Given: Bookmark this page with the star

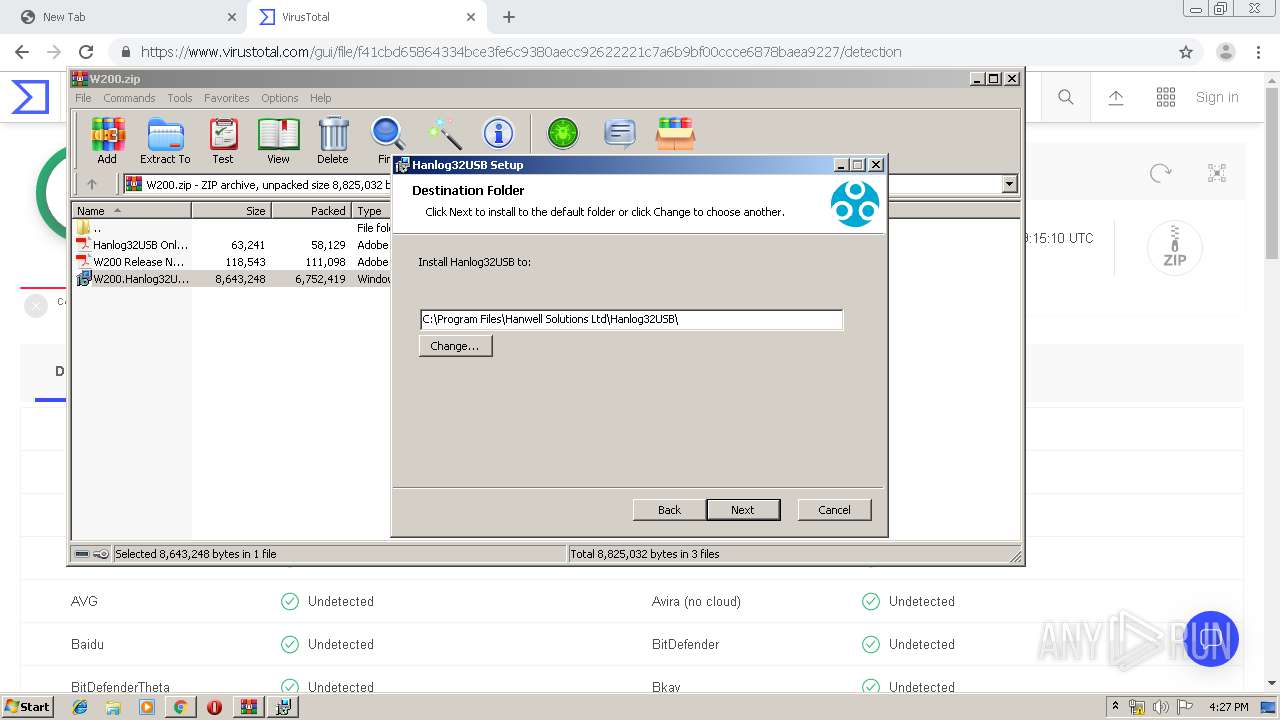Looking at the screenshot, I should (1186, 52).
